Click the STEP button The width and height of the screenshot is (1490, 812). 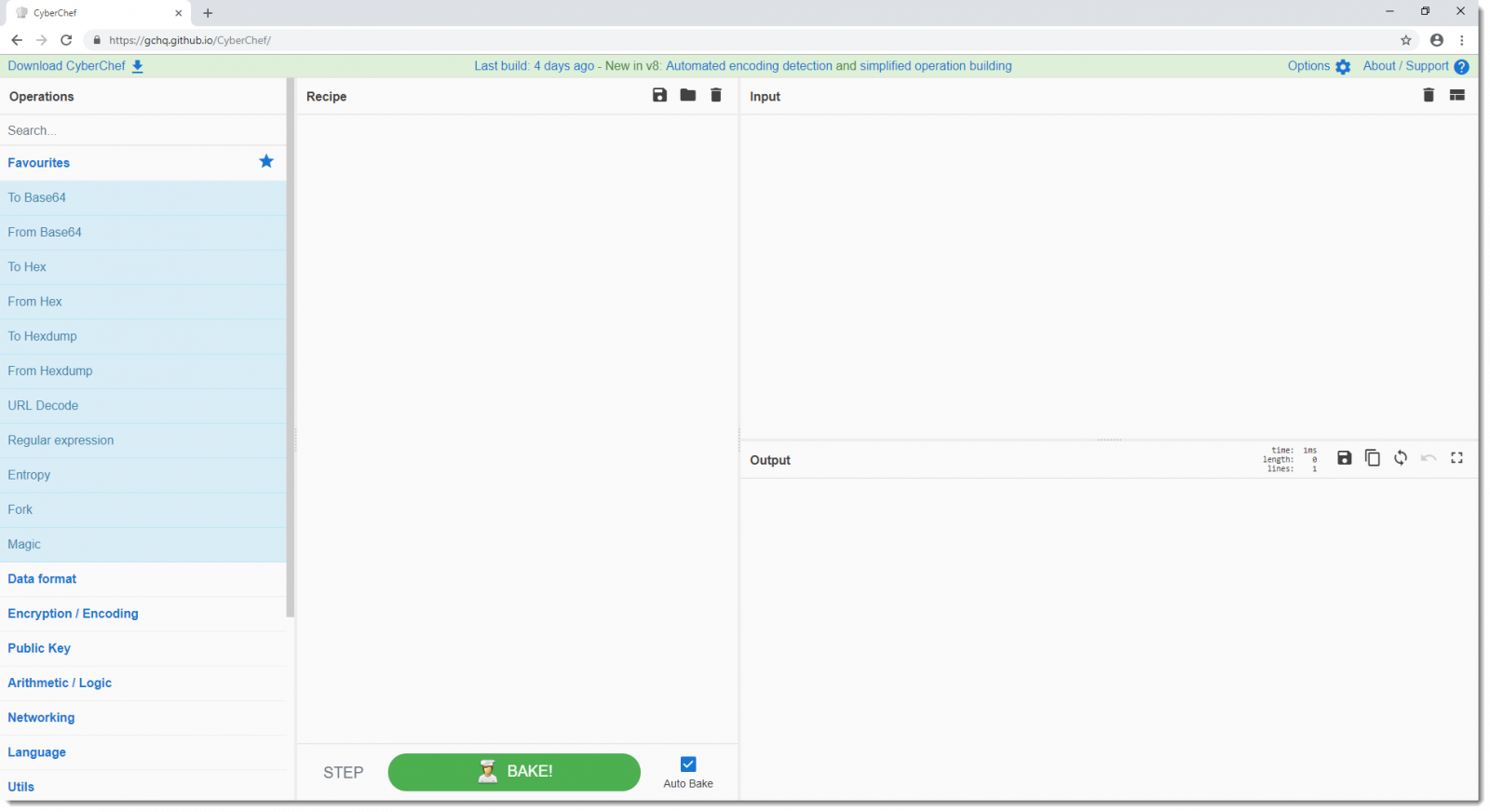[x=344, y=773]
